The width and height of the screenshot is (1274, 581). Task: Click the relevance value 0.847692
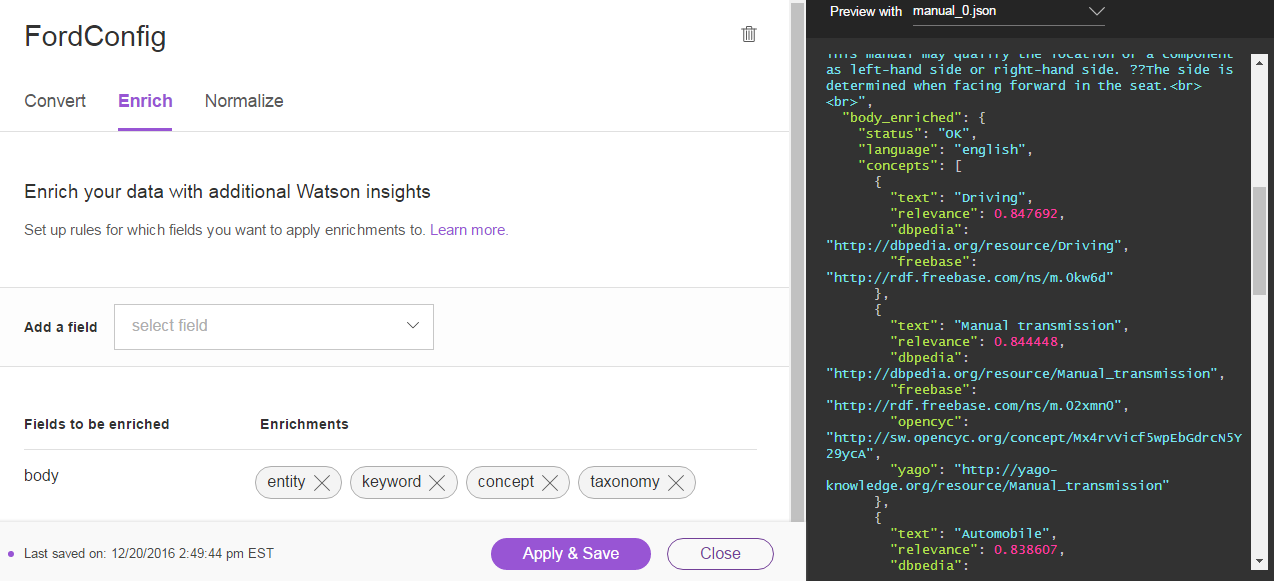pos(1025,213)
